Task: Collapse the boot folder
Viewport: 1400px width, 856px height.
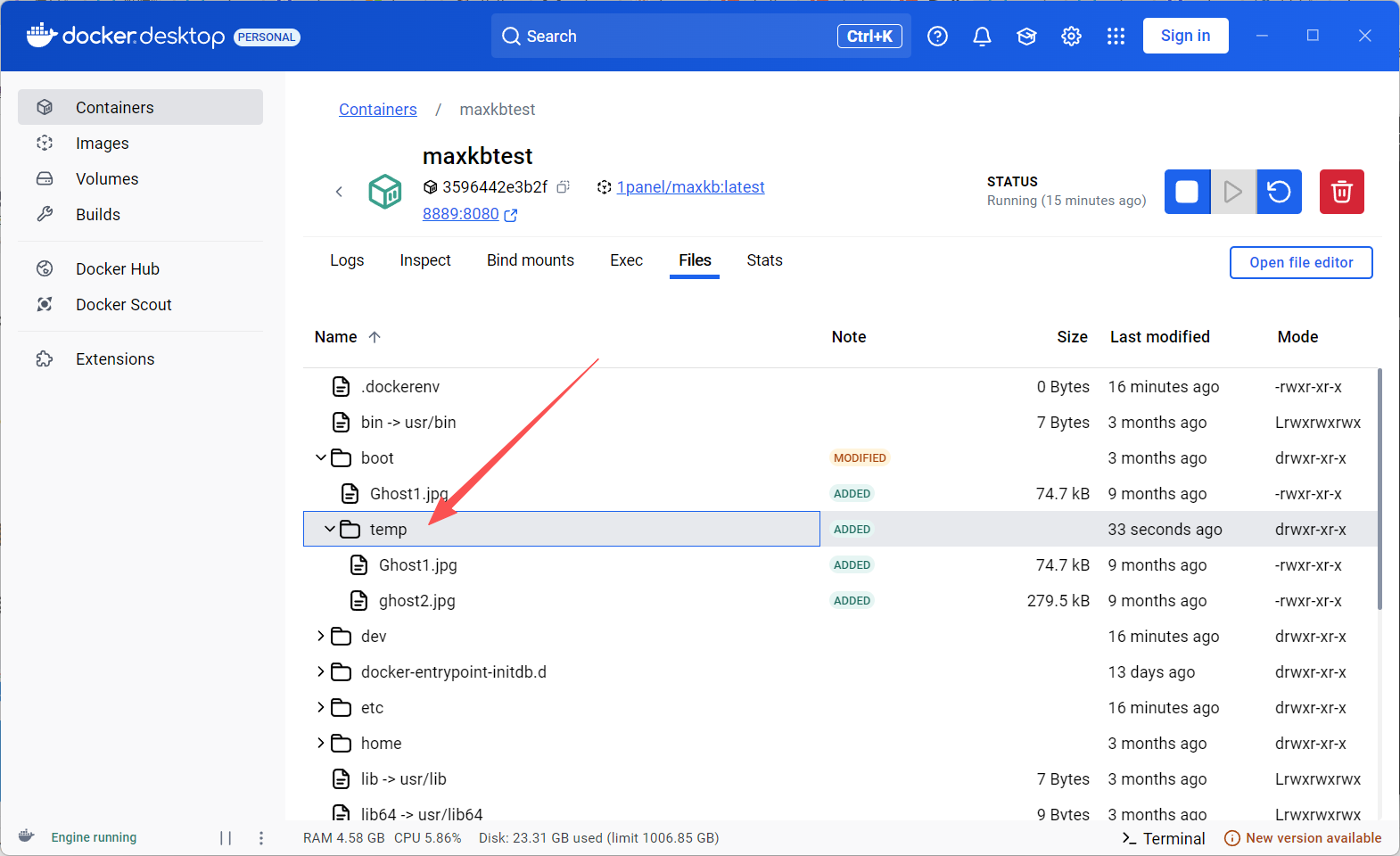Action: 321,457
